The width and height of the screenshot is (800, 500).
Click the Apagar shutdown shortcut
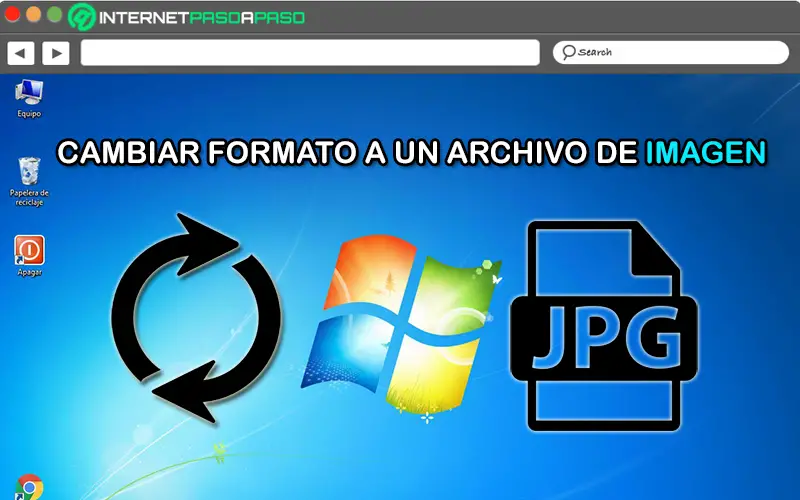tap(29, 255)
